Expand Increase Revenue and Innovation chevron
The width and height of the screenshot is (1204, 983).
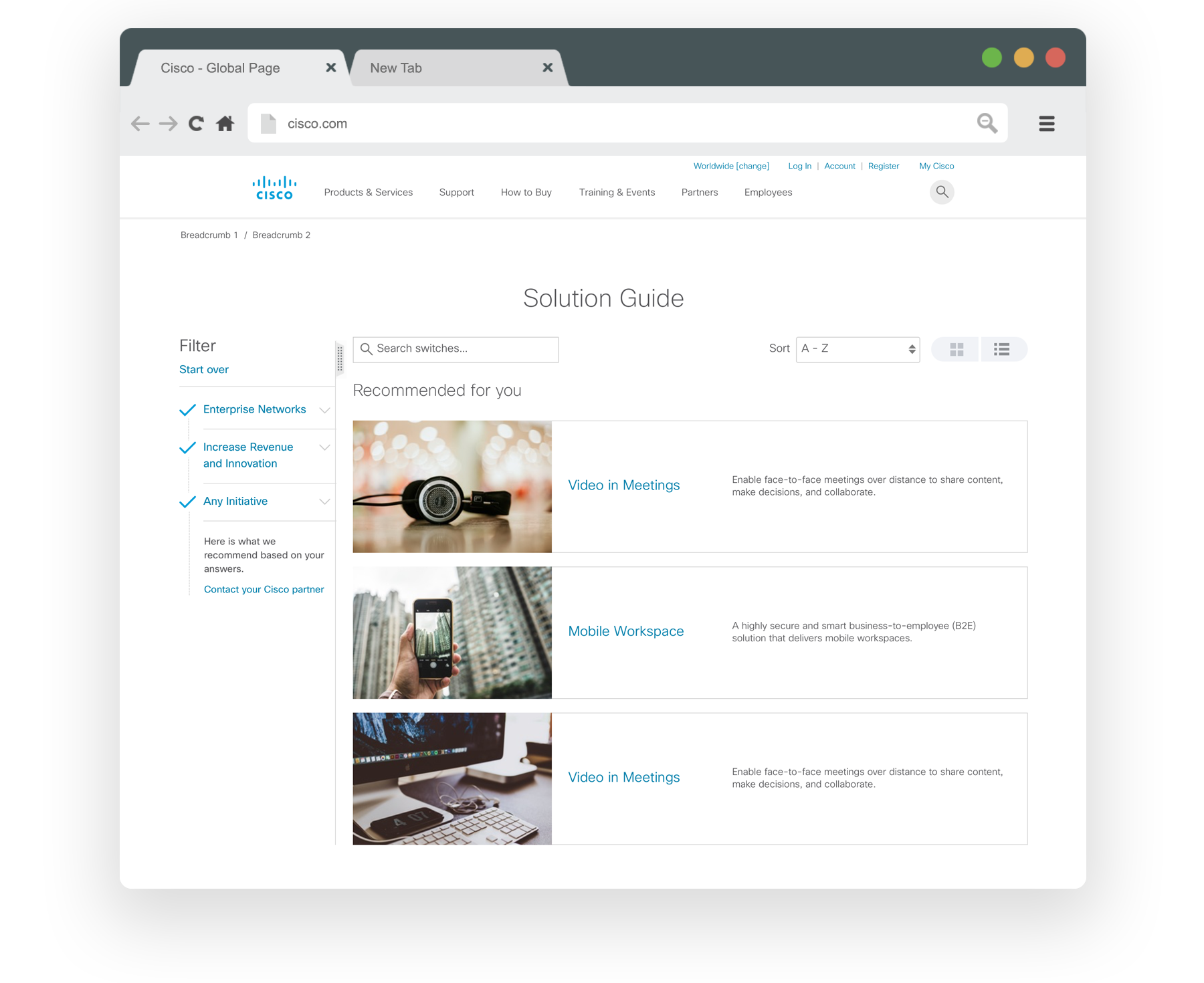(324, 447)
